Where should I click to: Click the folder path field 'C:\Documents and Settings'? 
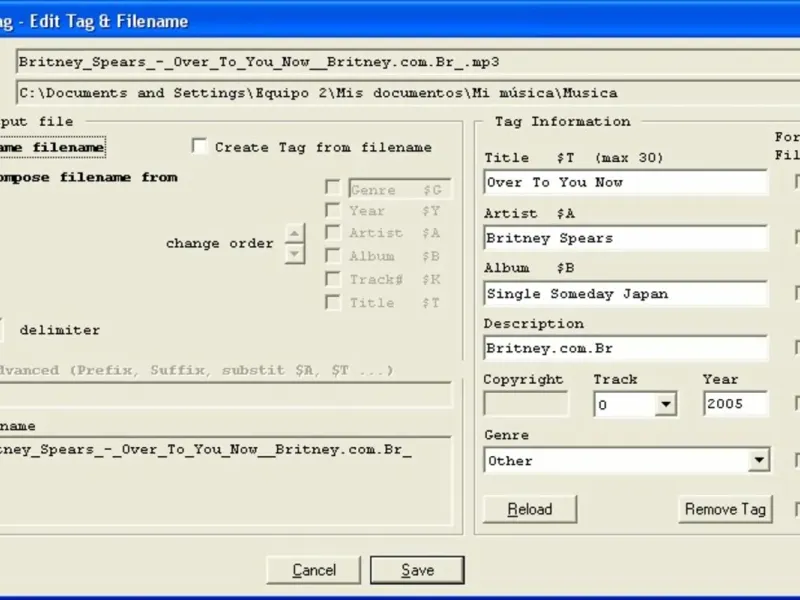coord(408,93)
